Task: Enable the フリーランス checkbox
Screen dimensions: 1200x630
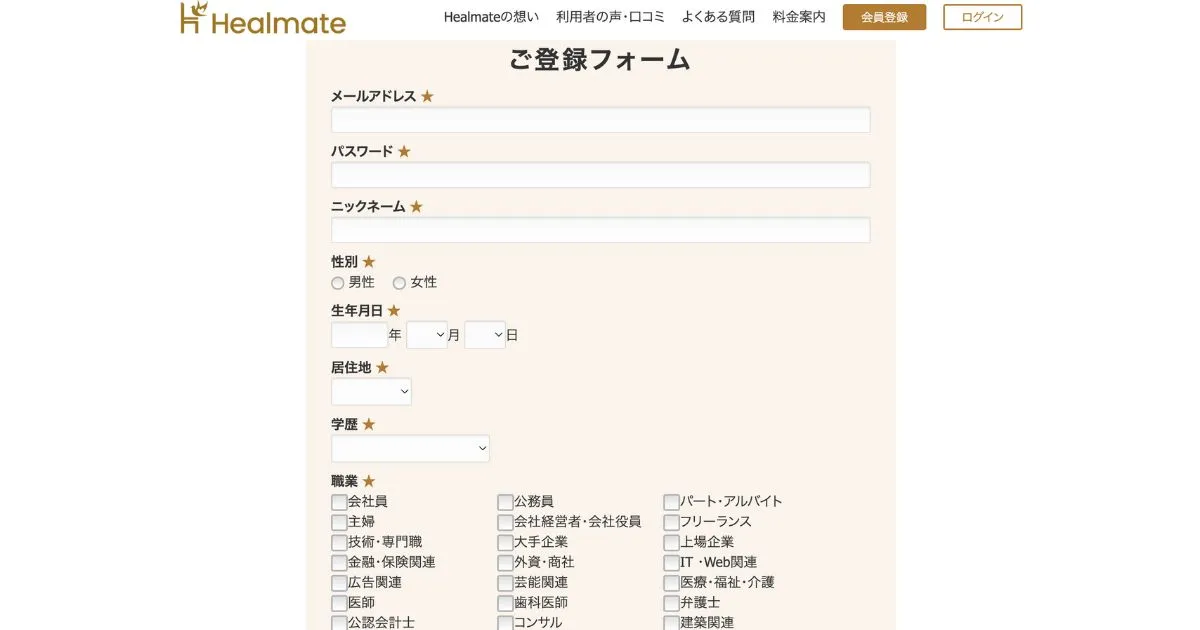Action: [671, 522]
